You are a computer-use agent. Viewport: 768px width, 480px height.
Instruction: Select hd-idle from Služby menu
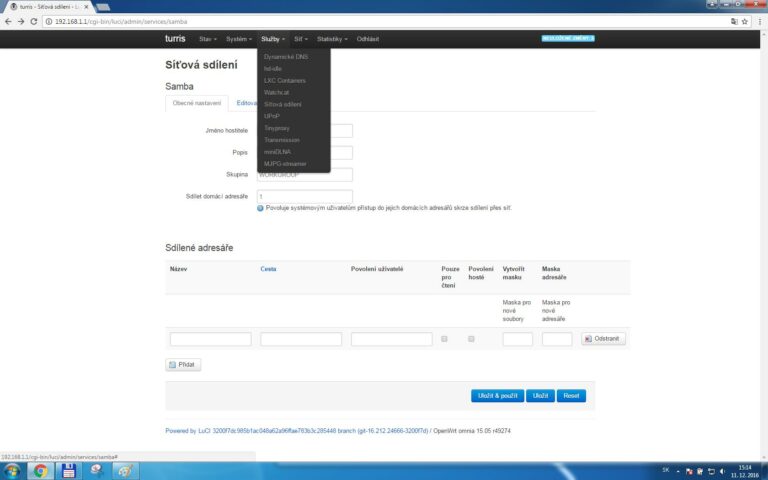273,69
